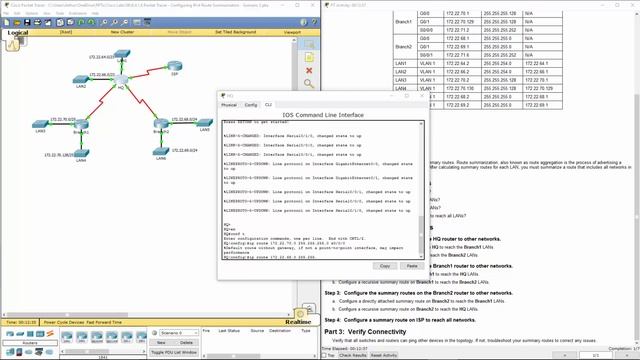Screen dimensions: 640x360
Task: Pick the first router model in device list
Action: pos(67,337)
